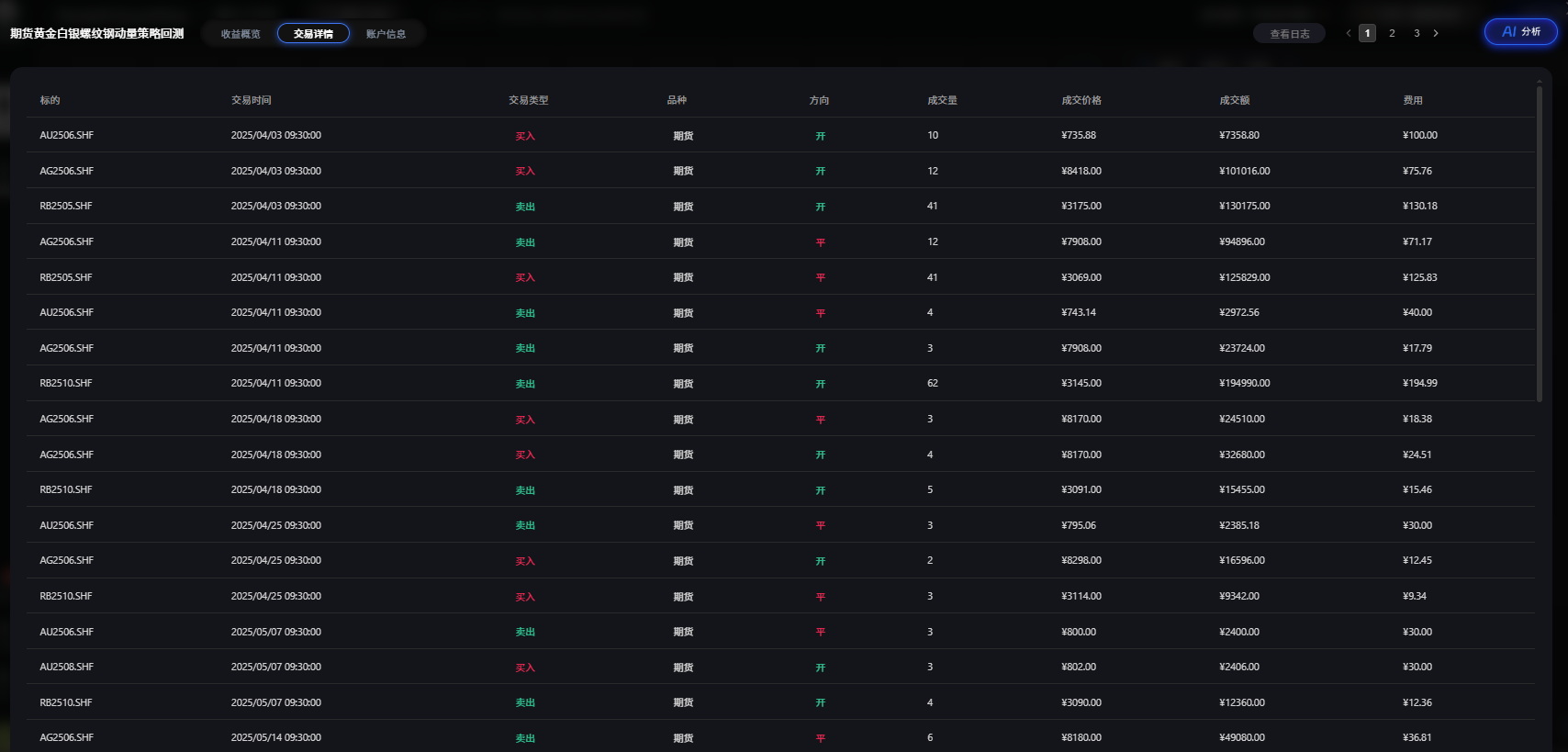Select RB2505.SHF in the ¥130.18 fee row
This screenshot has width=1568, height=752.
(x=66, y=206)
